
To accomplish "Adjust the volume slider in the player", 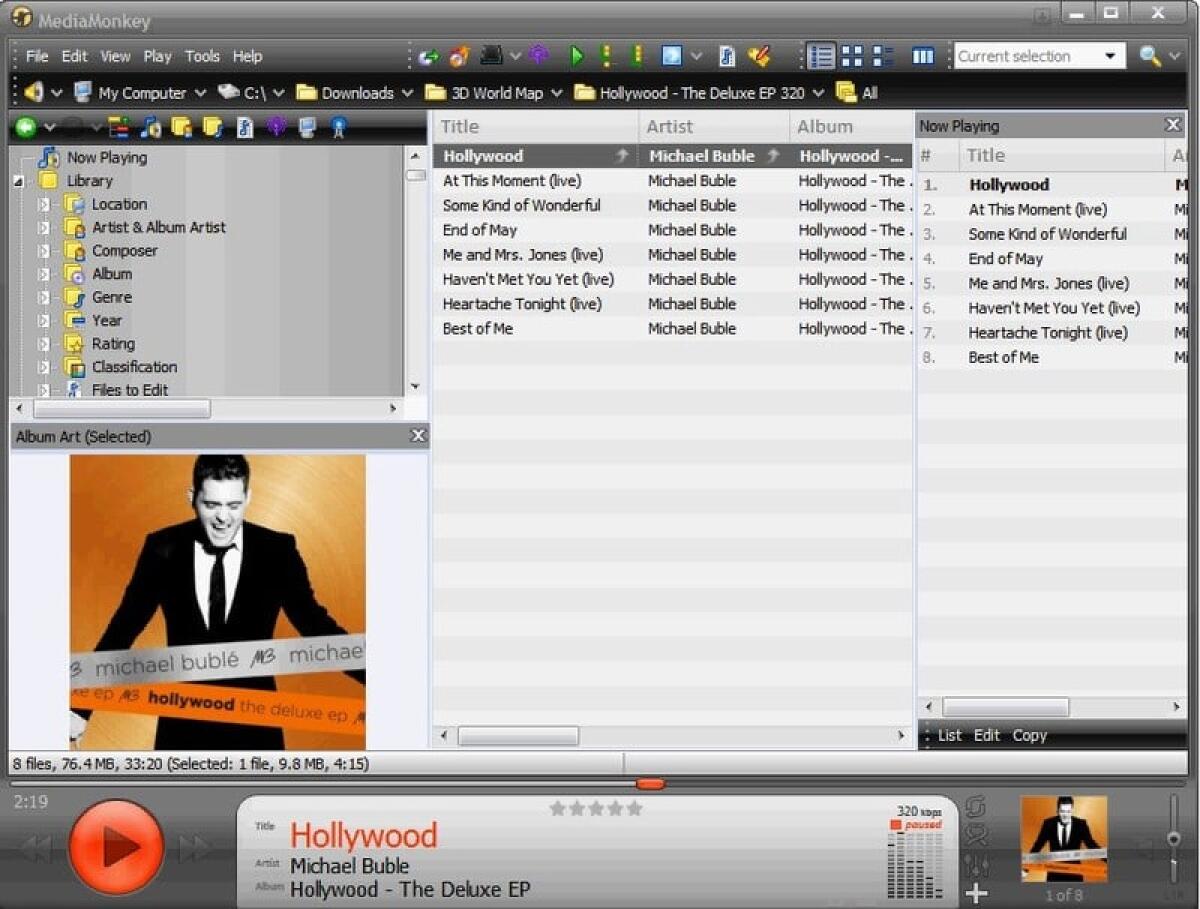I will click(x=1173, y=838).
